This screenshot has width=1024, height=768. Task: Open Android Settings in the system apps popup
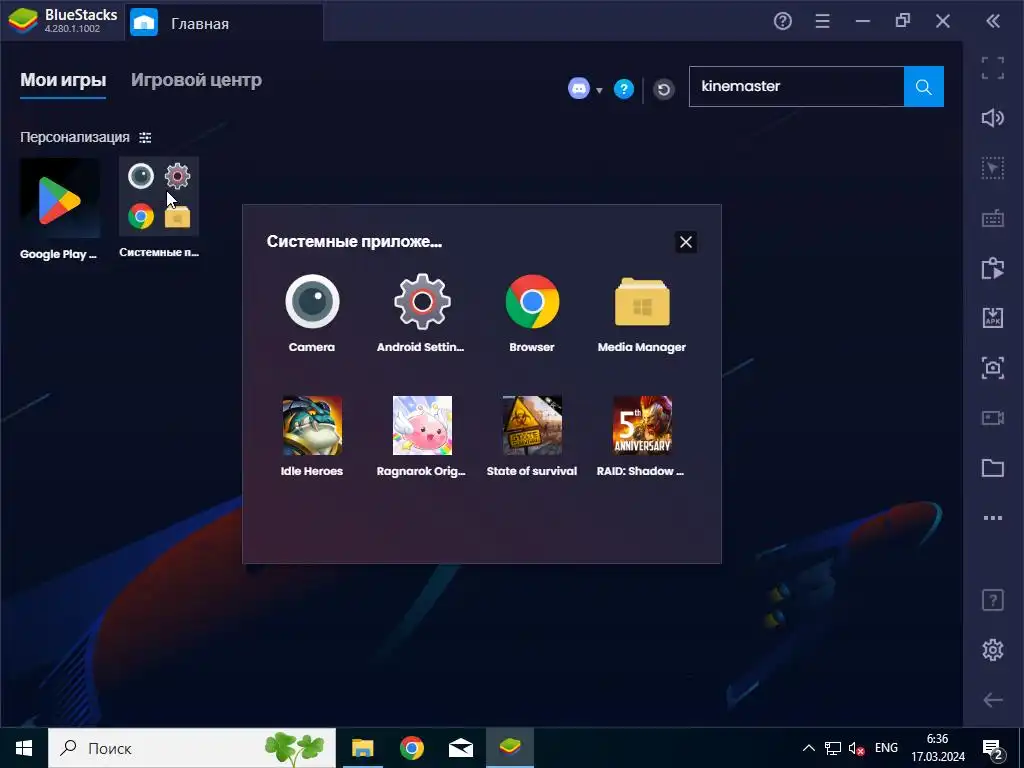(422, 302)
